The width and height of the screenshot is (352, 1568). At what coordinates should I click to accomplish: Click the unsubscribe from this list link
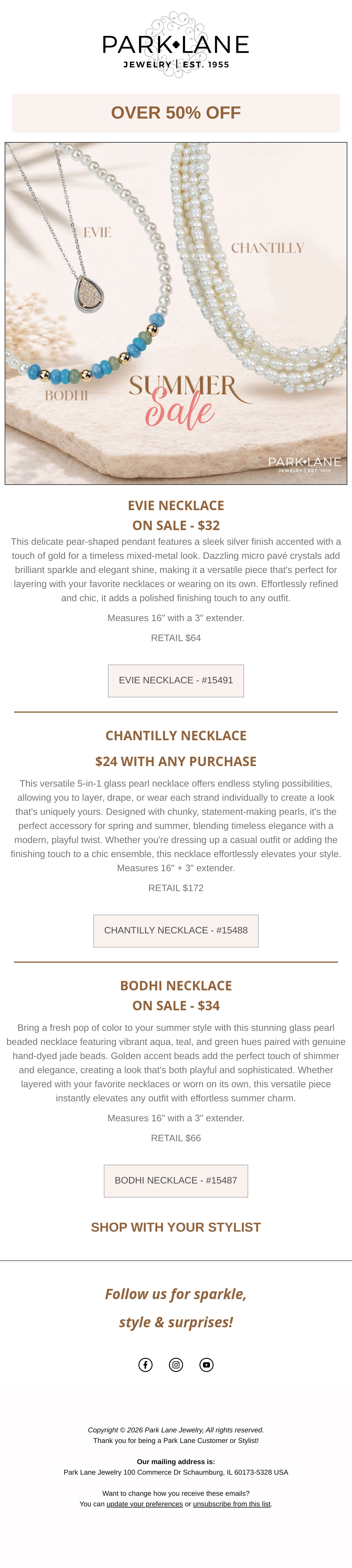coord(232,1503)
